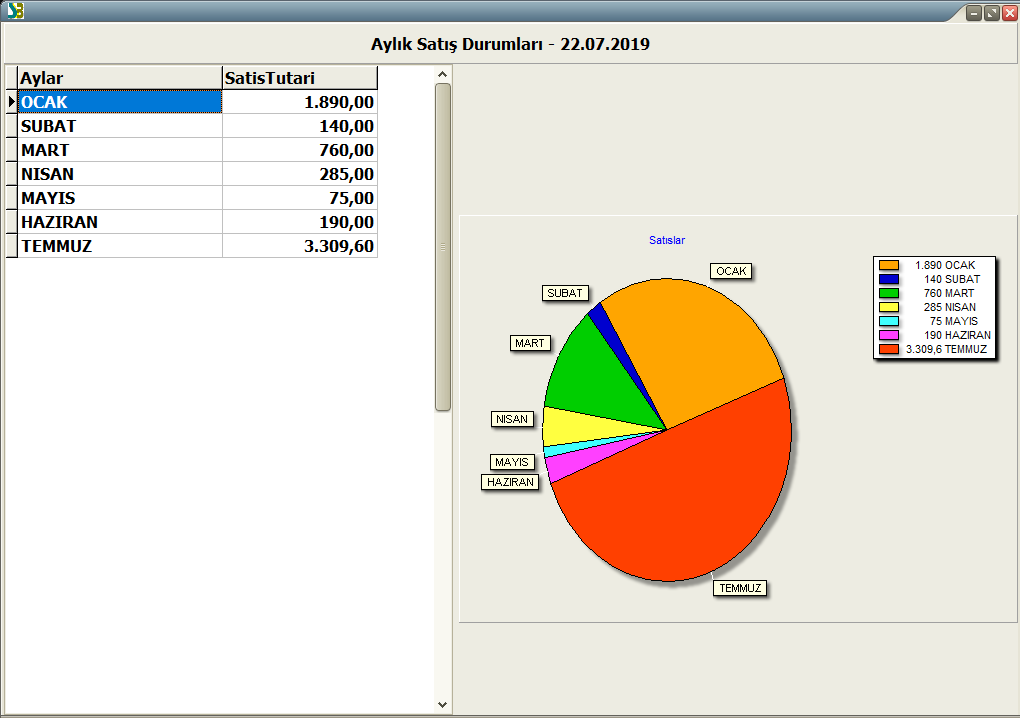1020x718 pixels.
Task: Click the 75,00 sales amount cell
Action: (x=300, y=198)
